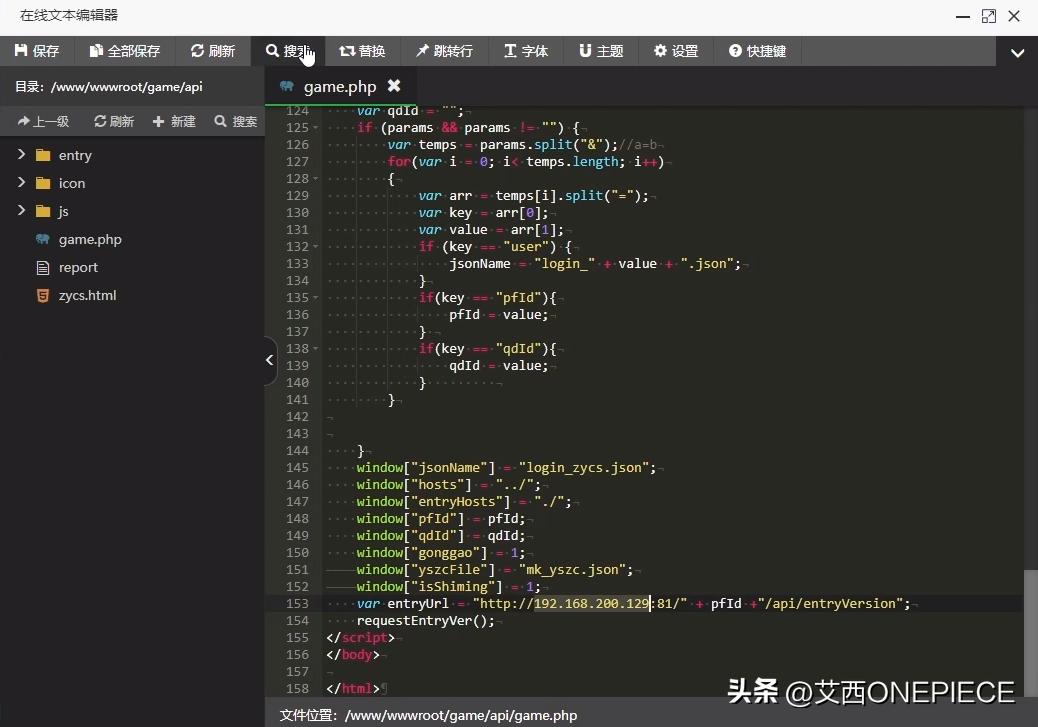1038x727 pixels.
Task: Expand the entry folder
Action: click(21, 155)
